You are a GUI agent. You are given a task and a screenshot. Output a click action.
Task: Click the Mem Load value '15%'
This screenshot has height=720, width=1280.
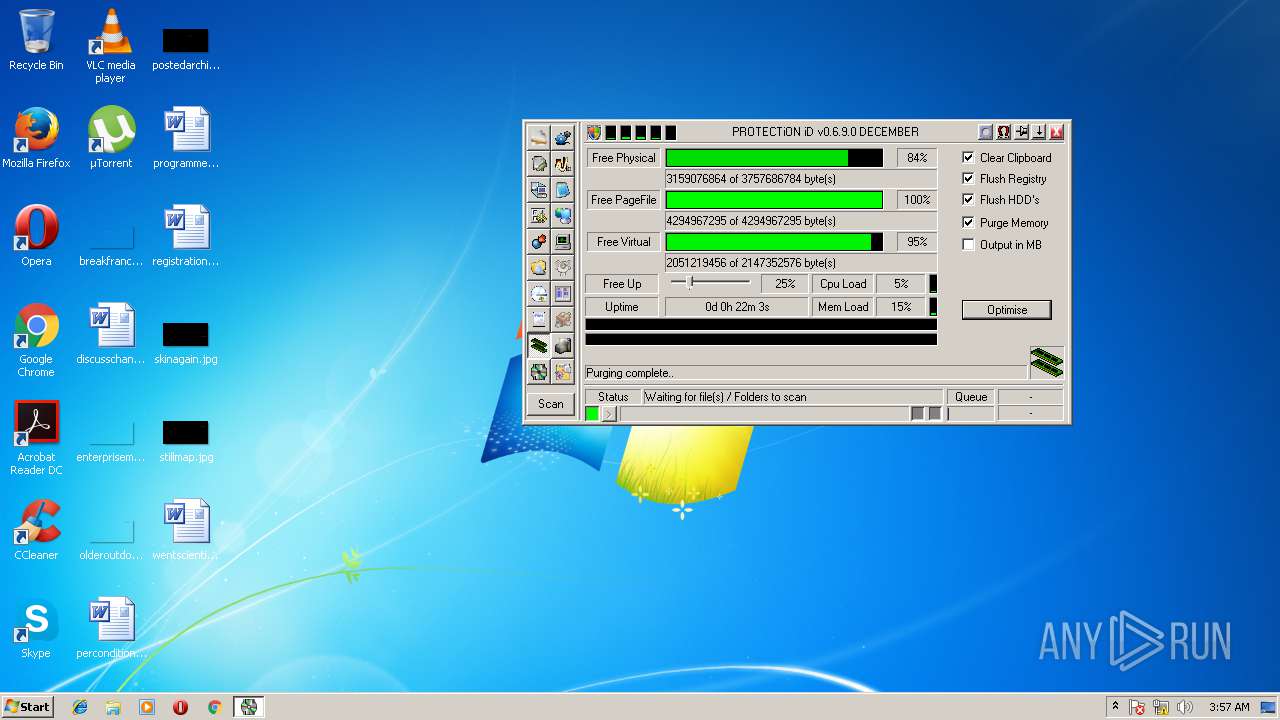pos(901,307)
